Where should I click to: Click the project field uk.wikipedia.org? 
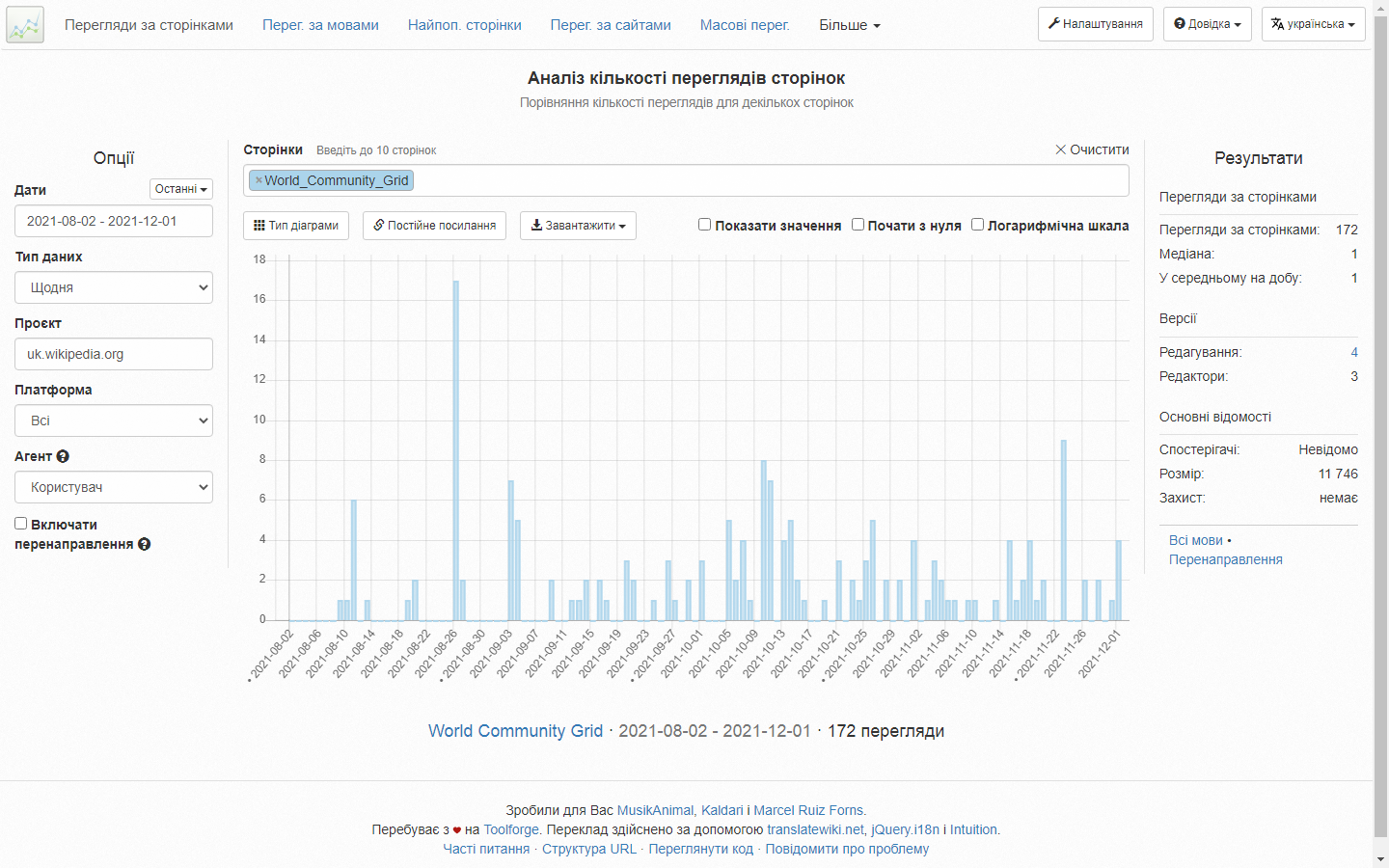coord(114,354)
